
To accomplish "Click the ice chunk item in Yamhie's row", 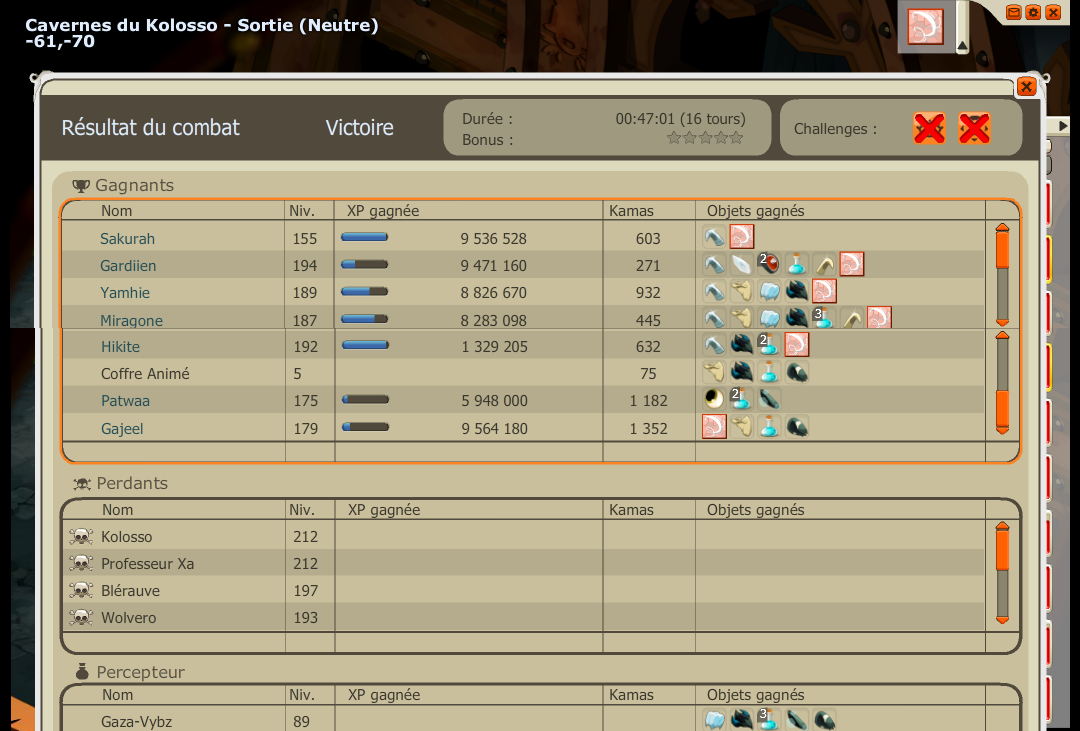I will pos(769,291).
